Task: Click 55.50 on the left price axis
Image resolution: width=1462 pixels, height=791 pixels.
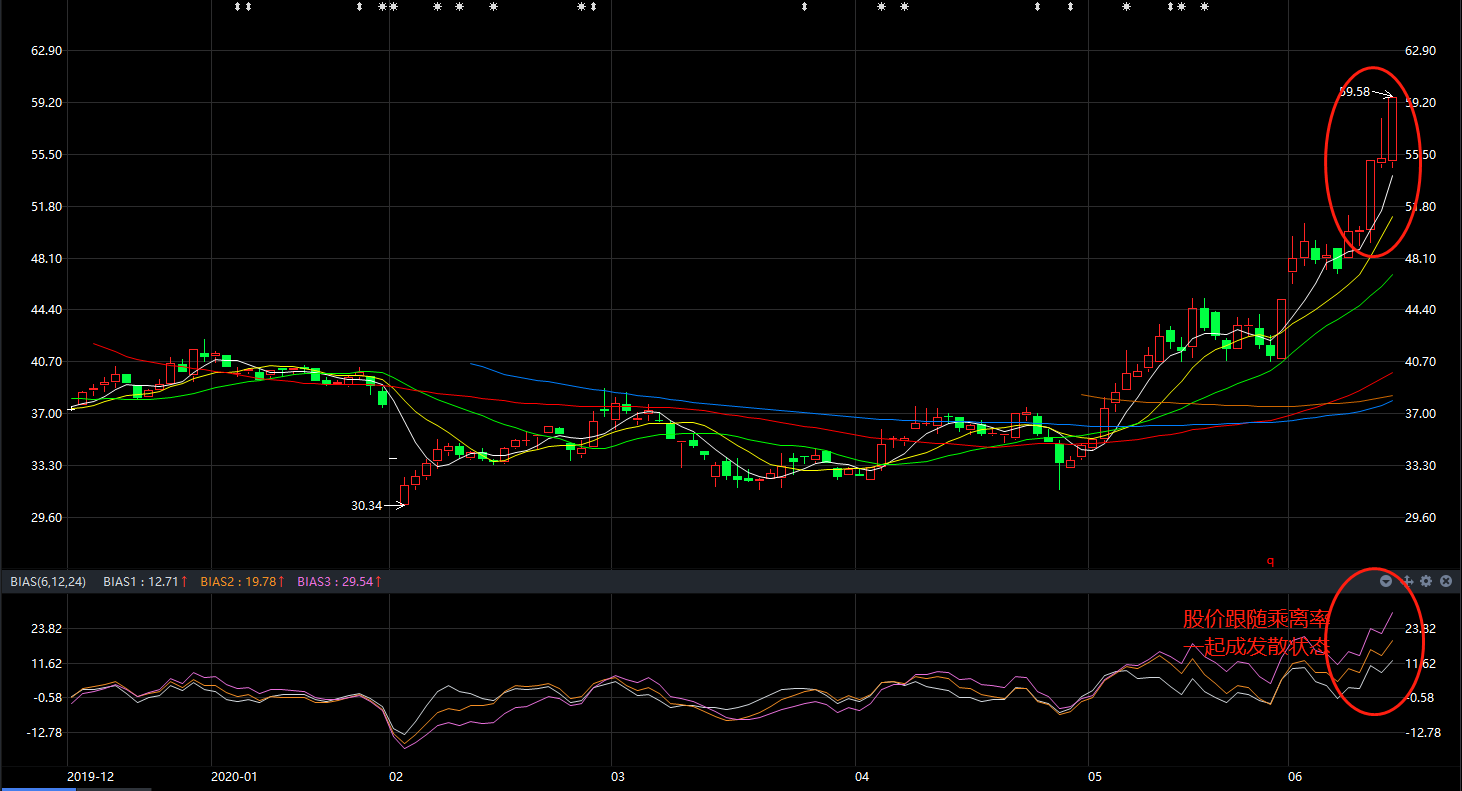Action: tap(48, 155)
